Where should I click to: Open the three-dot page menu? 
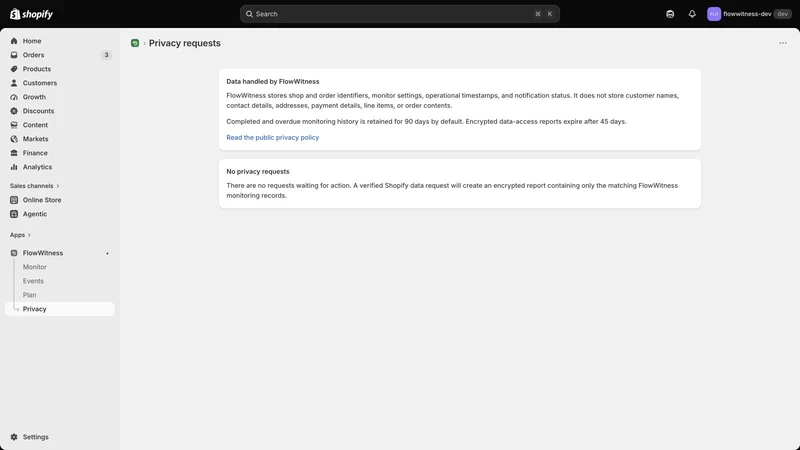[783, 43]
